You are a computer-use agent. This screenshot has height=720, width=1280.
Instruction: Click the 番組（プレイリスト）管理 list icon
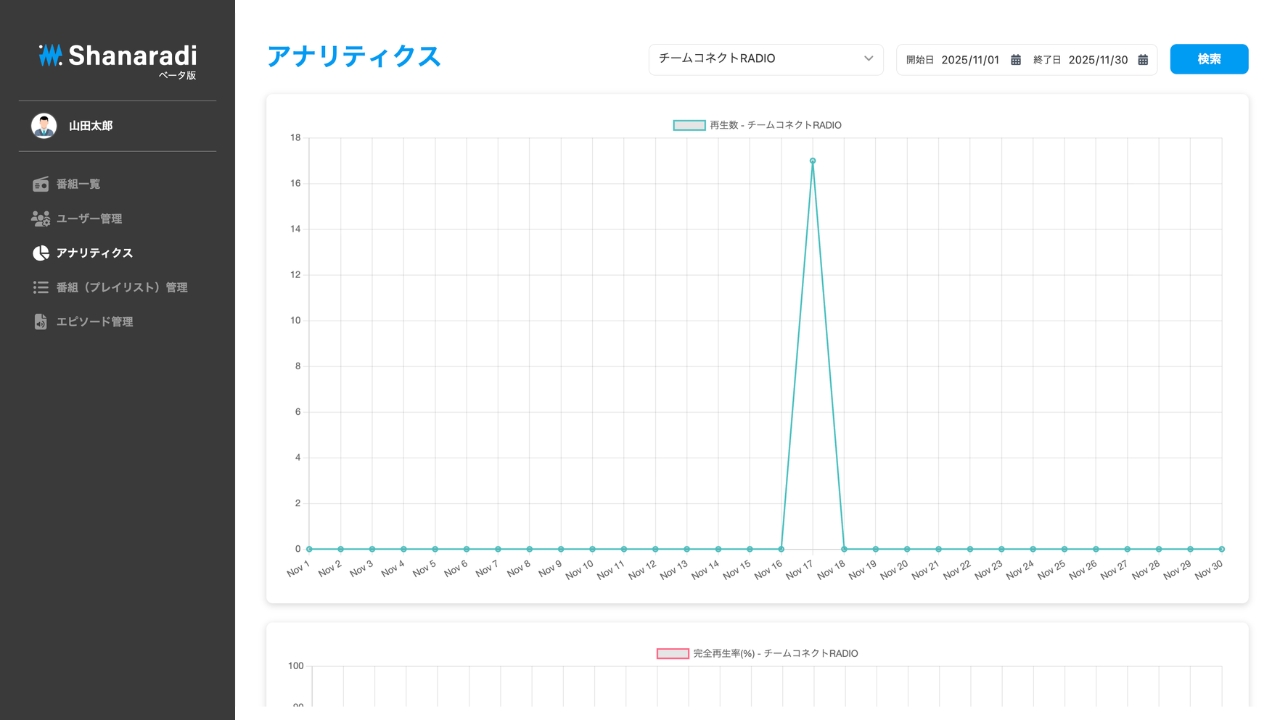click(x=40, y=287)
